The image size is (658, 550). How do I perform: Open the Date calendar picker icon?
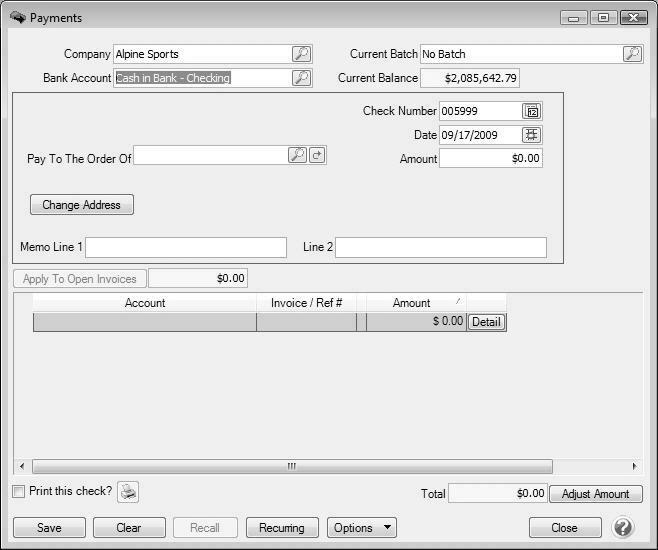point(532,135)
